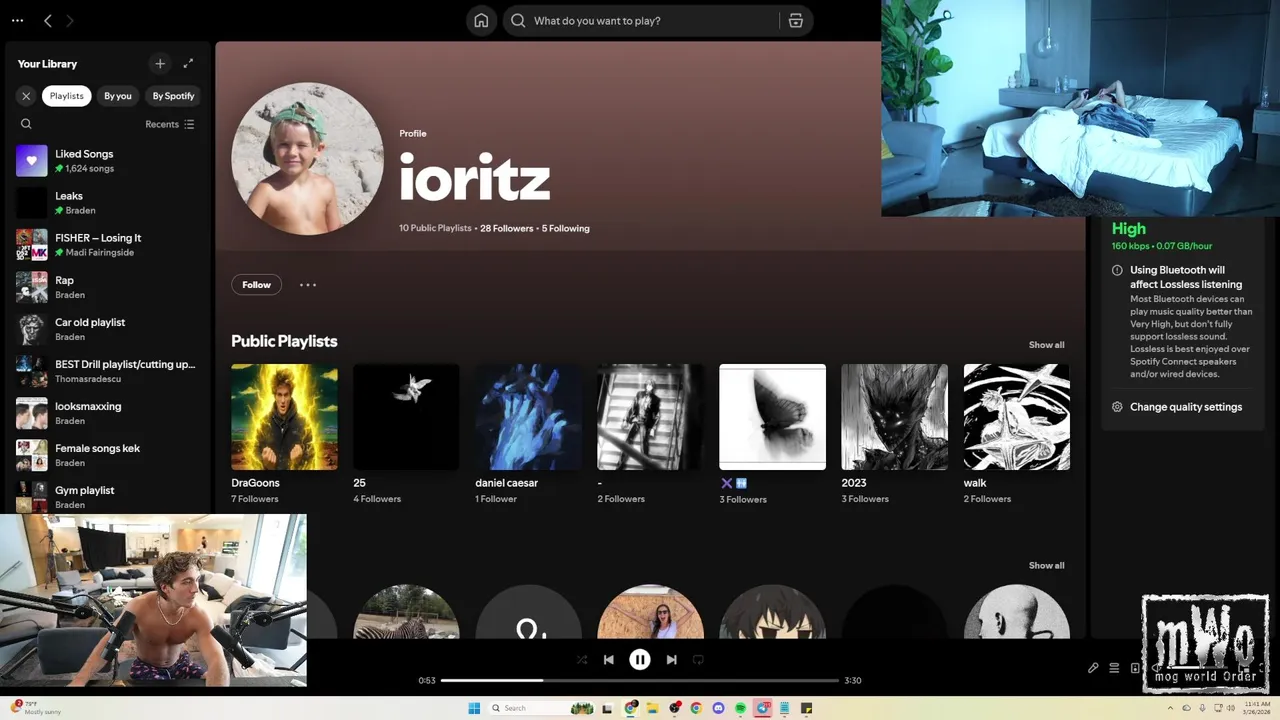Create a playlist with the plus icon
This screenshot has width=1280, height=720.
tap(160, 63)
